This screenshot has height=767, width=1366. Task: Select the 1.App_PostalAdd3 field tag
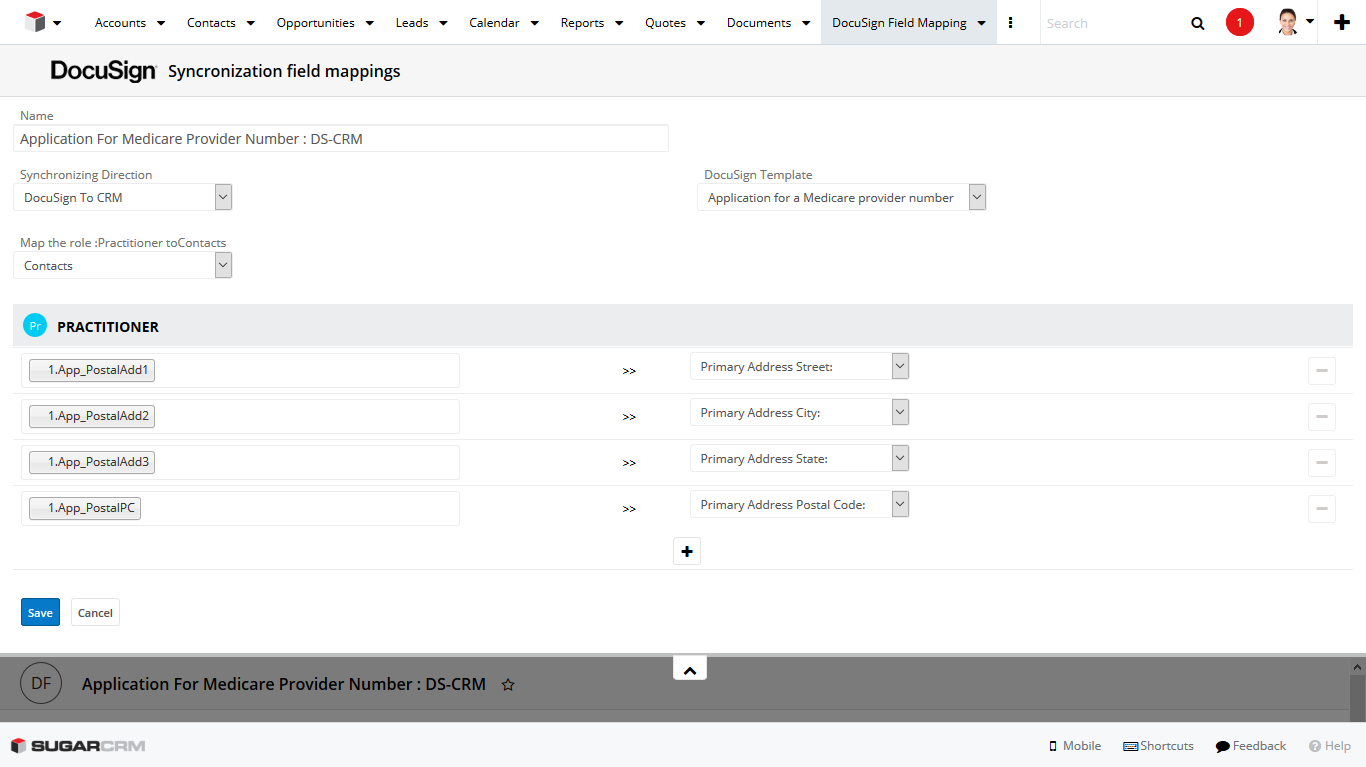[92, 462]
